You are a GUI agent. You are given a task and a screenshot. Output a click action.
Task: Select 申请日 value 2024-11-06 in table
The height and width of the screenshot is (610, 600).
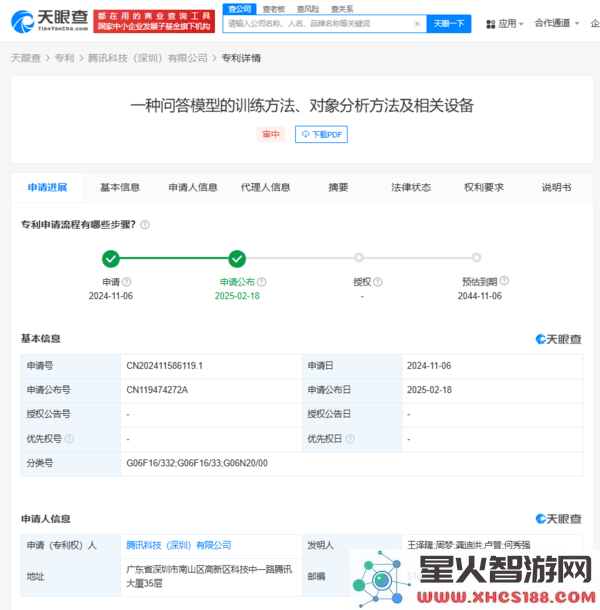click(429, 366)
